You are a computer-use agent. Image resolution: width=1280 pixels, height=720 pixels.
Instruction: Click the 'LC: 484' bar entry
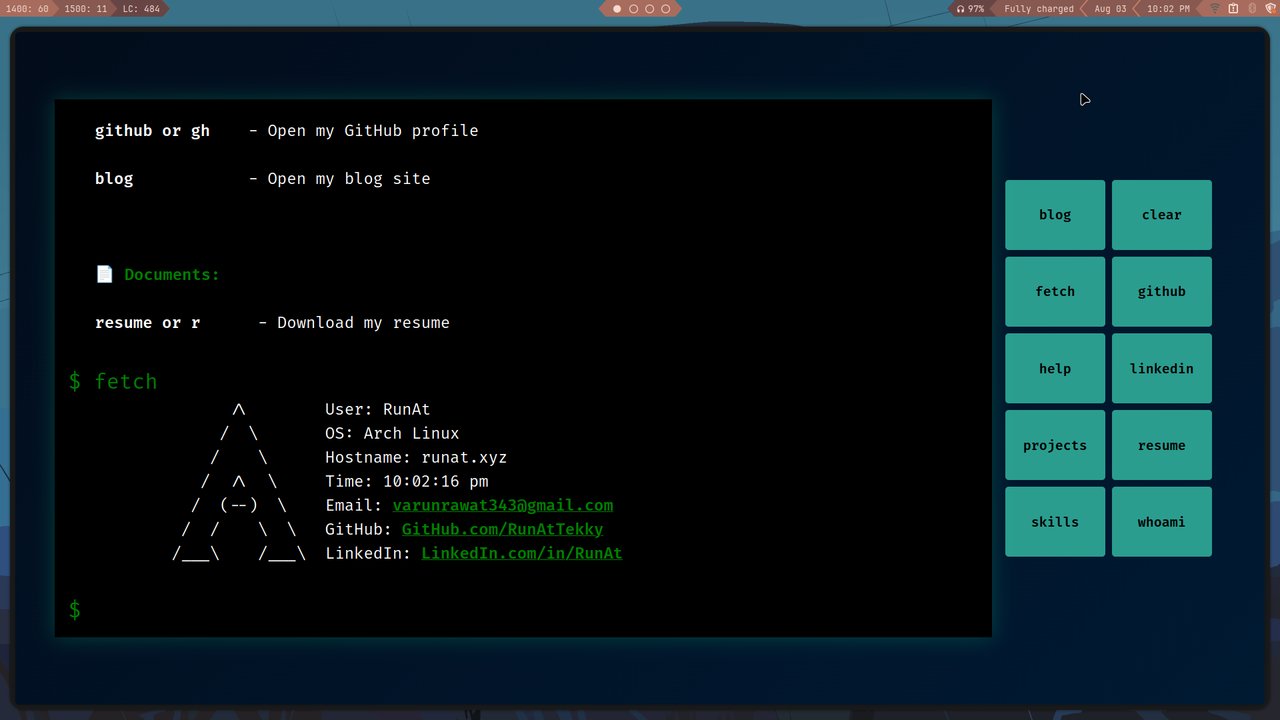tap(141, 9)
